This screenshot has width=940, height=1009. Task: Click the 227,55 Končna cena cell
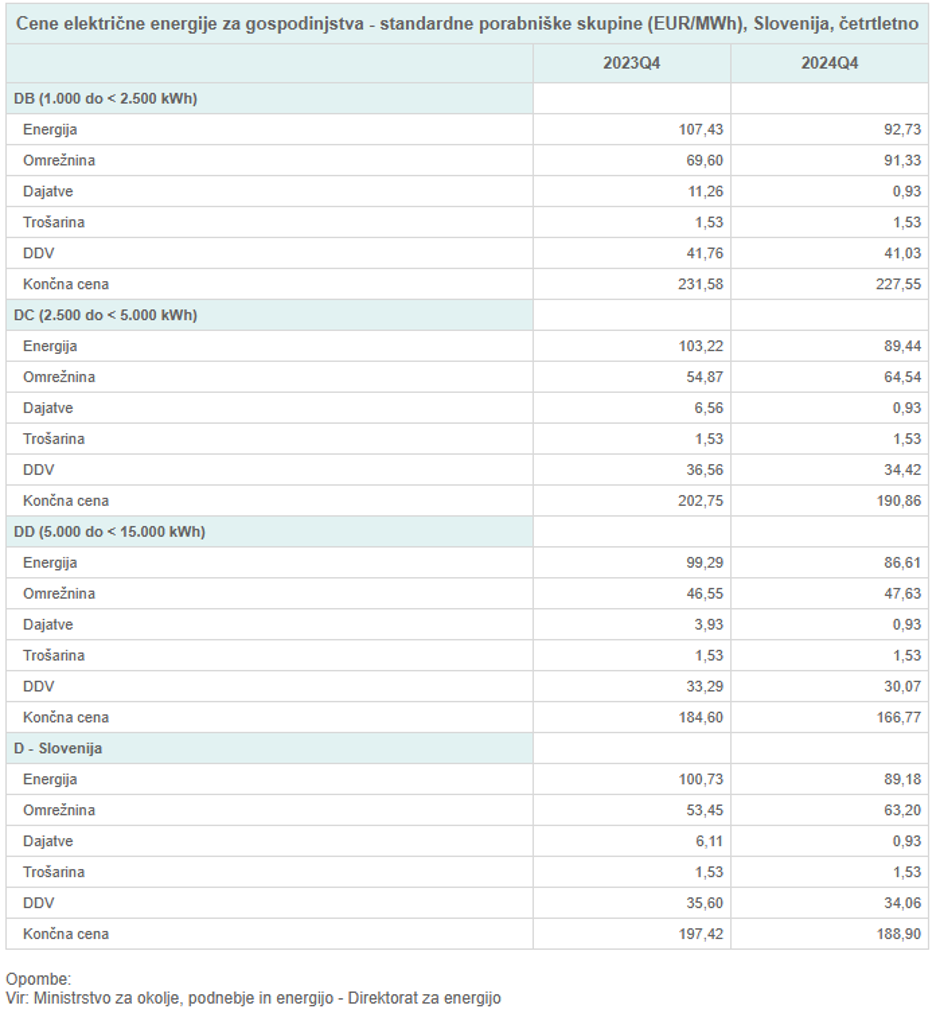pyautogui.click(x=899, y=284)
